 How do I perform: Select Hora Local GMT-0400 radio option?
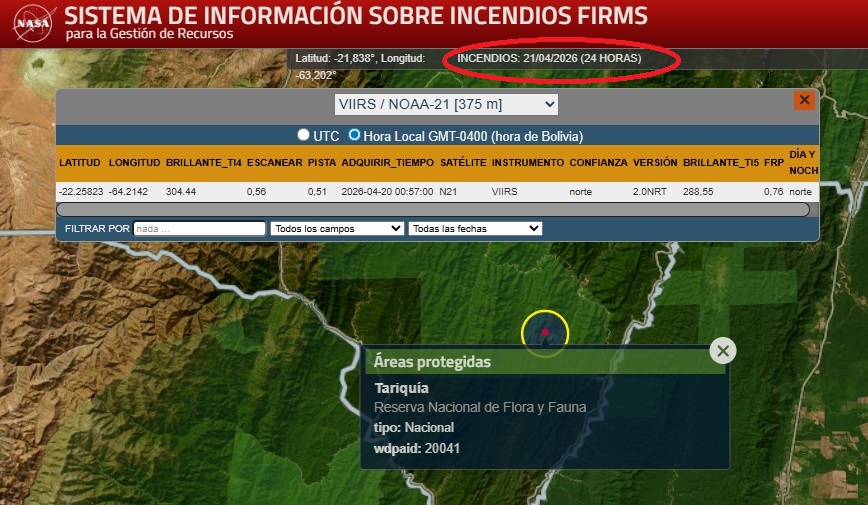354,135
